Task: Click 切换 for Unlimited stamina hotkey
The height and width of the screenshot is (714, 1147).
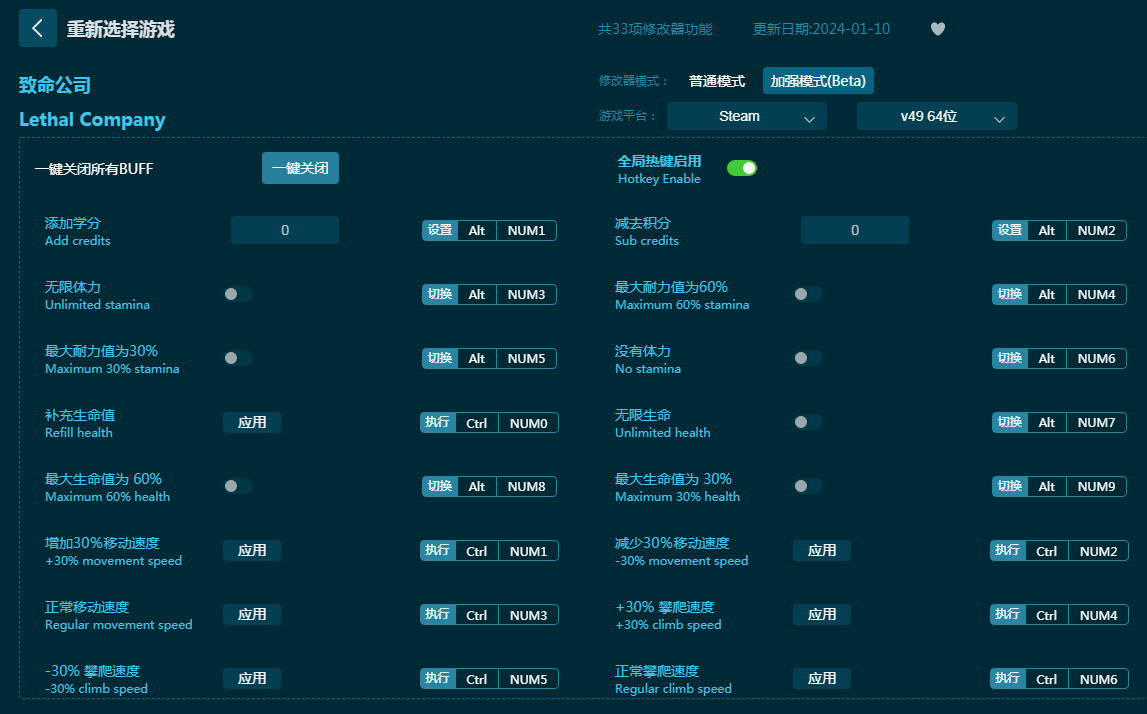Action: click(440, 294)
